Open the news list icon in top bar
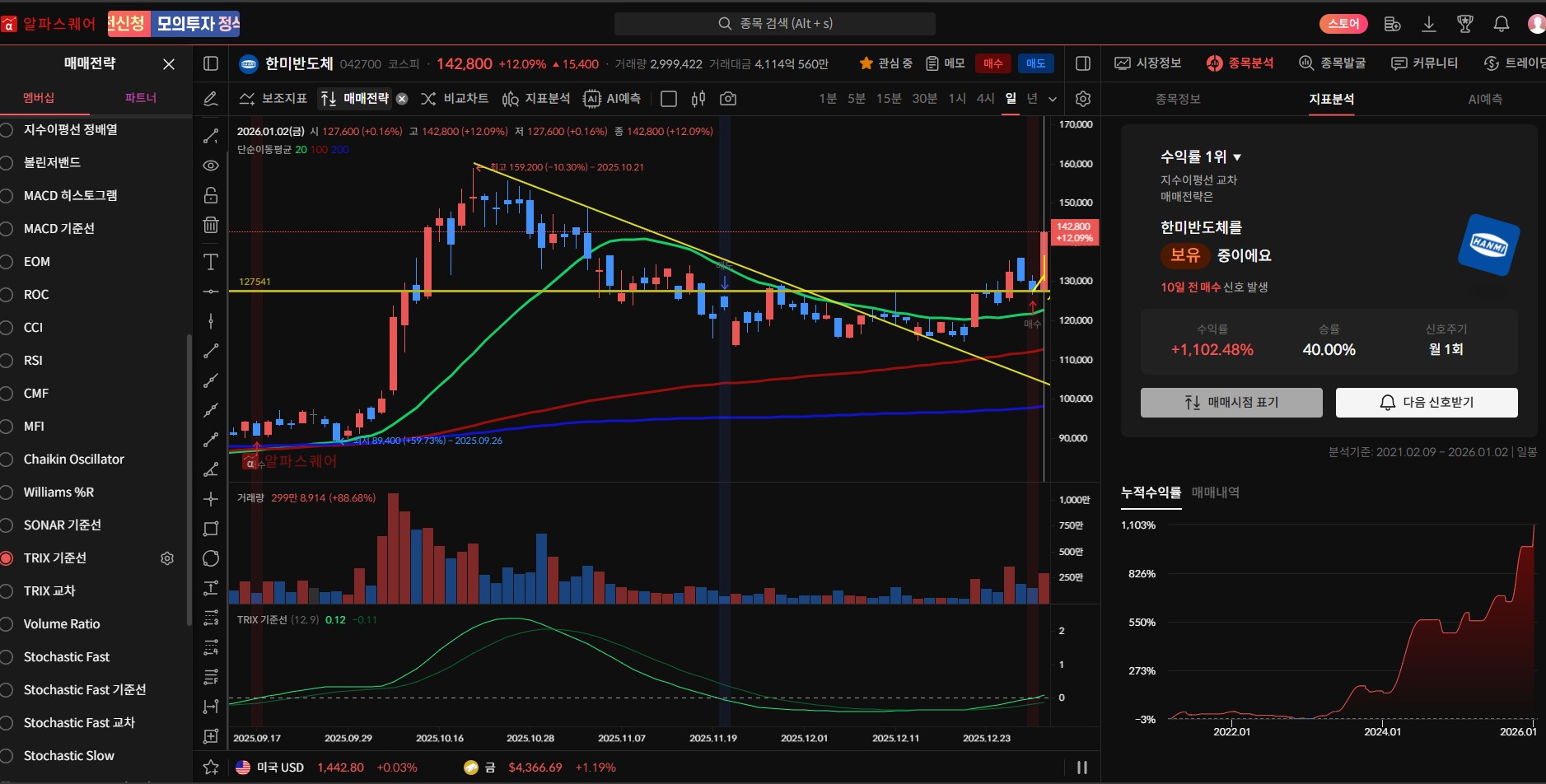Viewport: 1546px width, 784px height. [1393, 24]
